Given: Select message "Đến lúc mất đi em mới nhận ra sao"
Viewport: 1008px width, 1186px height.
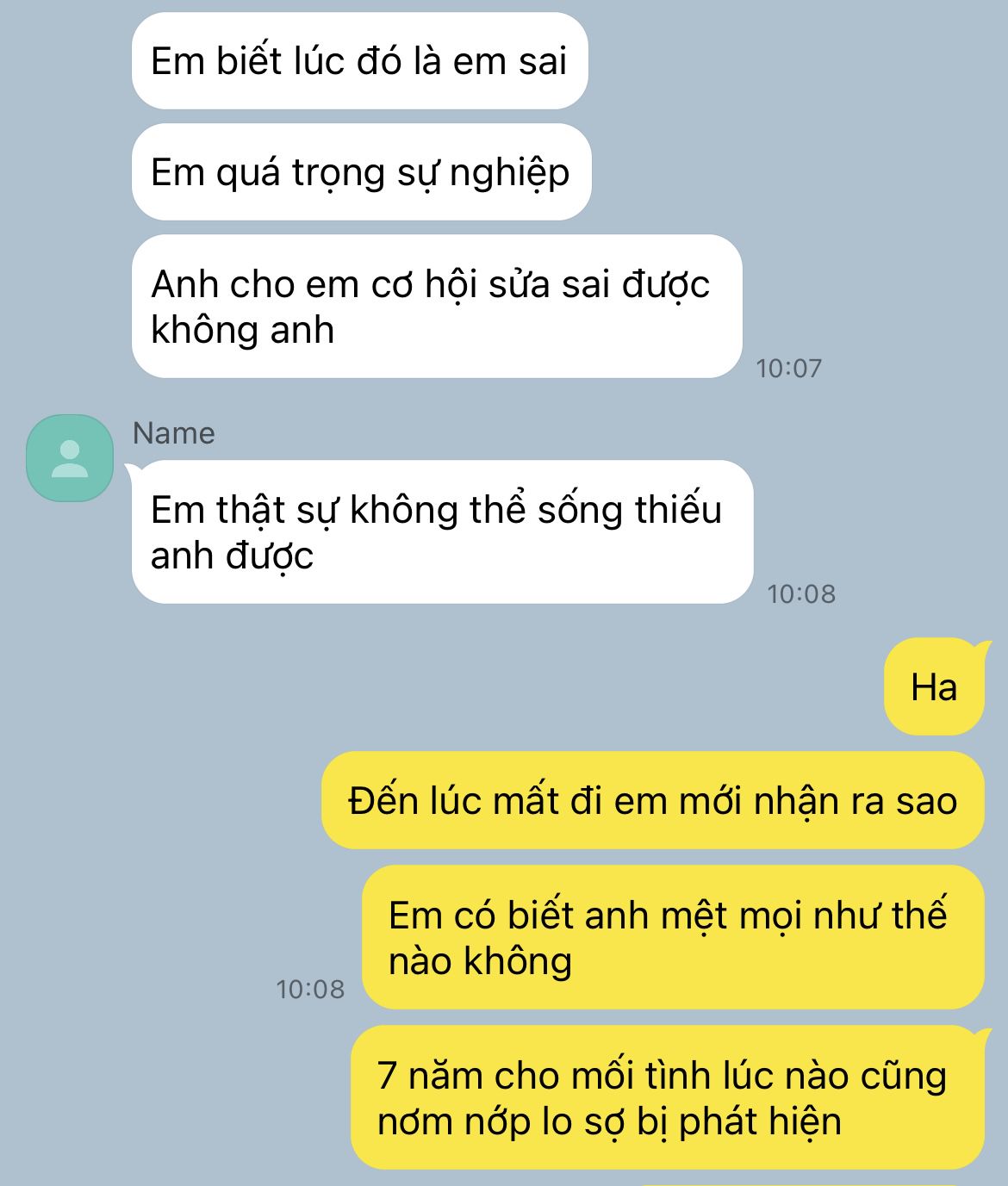Looking at the screenshot, I should click(652, 801).
